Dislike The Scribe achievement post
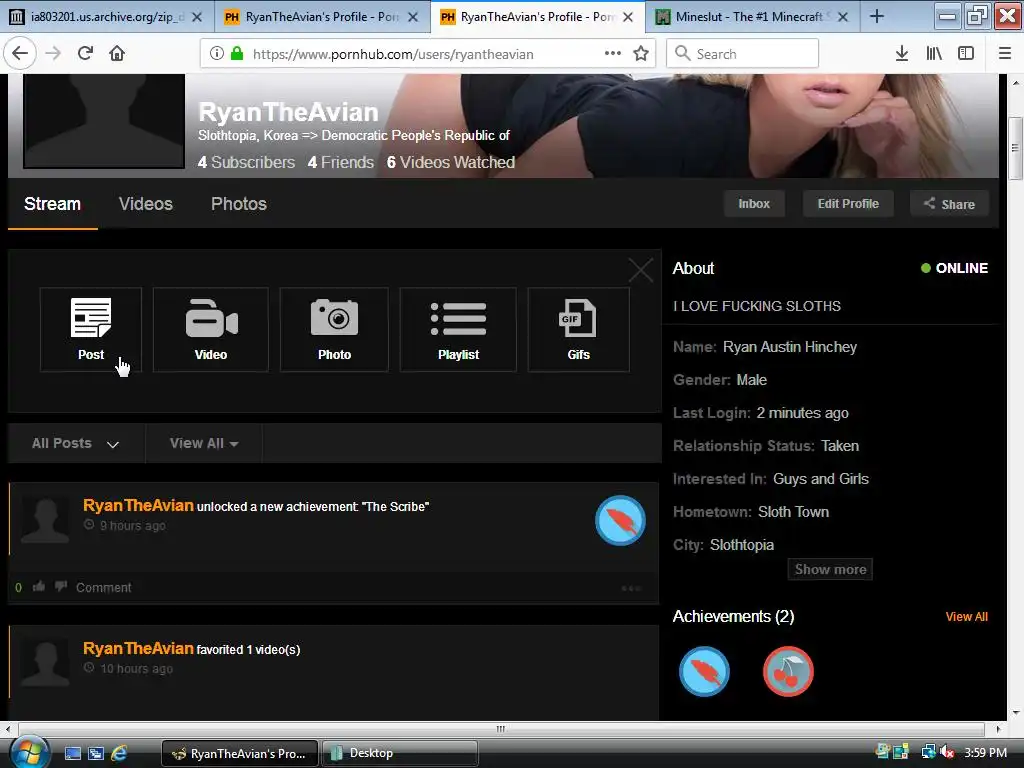Screen dimensions: 1024x768 click(61, 586)
